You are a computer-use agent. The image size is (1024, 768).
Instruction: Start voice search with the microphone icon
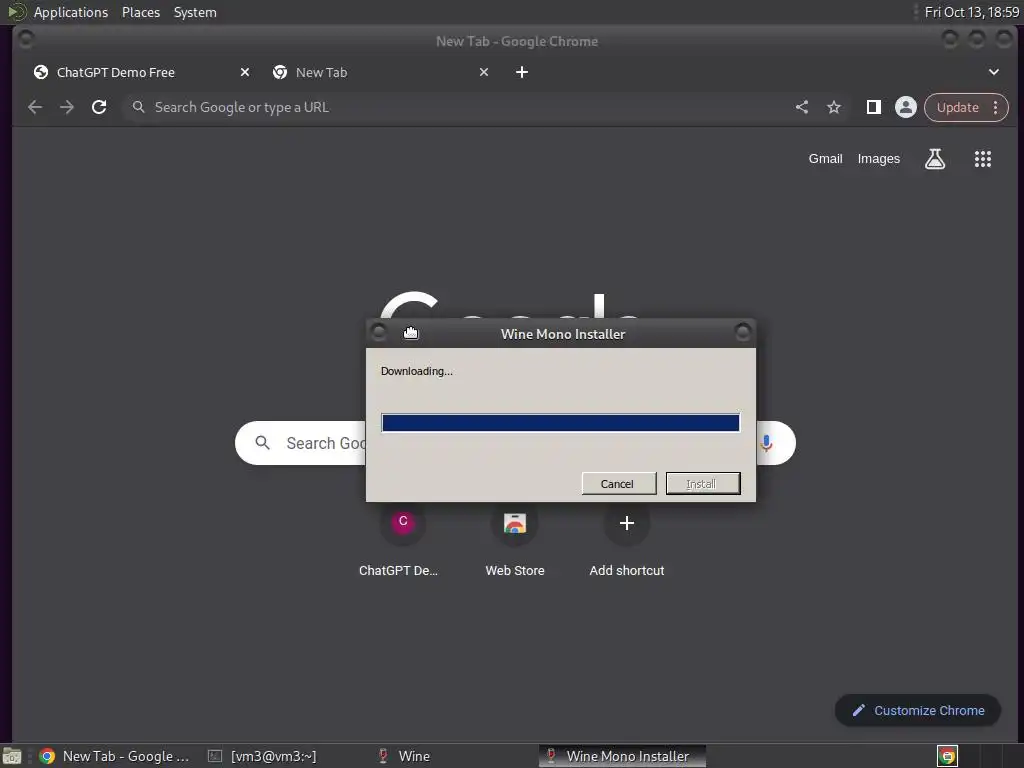pyautogui.click(x=767, y=443)
